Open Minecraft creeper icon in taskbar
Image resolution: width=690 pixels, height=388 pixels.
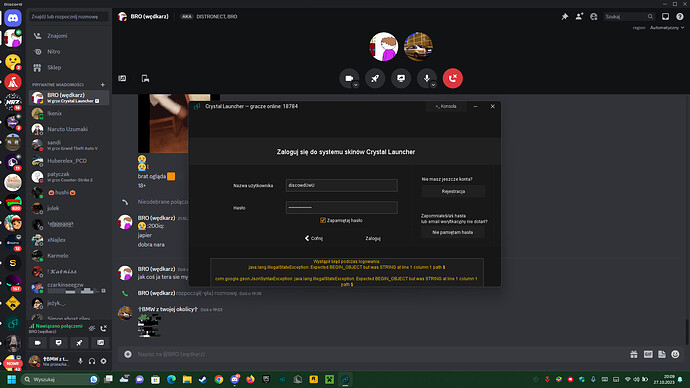pyautogui.click(x=329, y=379)
